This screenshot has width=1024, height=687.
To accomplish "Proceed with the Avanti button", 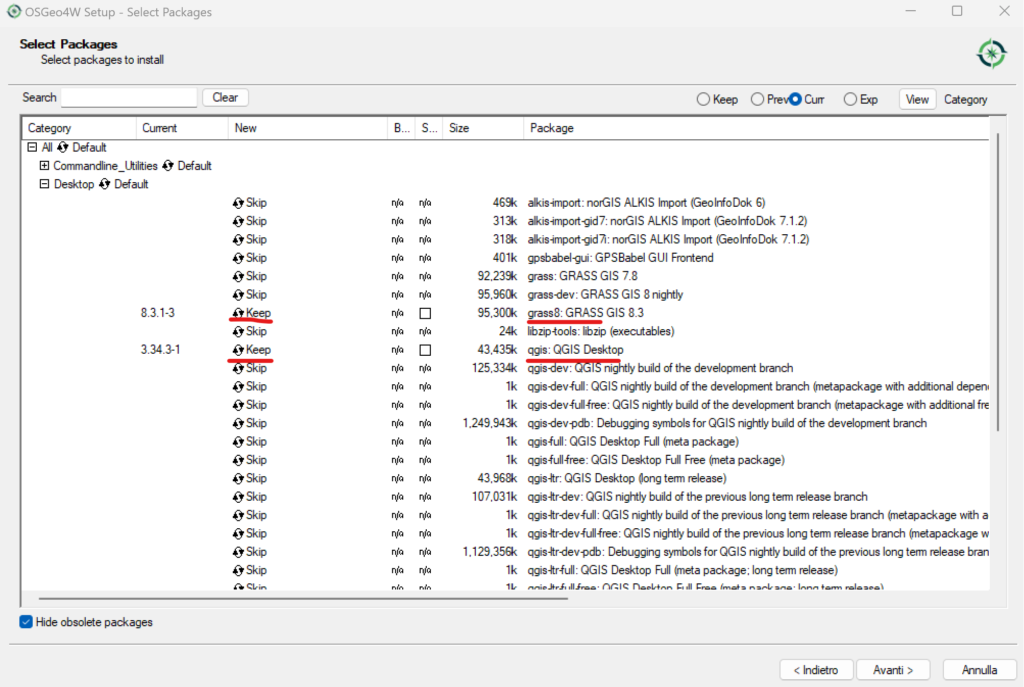I will point(893,670).
